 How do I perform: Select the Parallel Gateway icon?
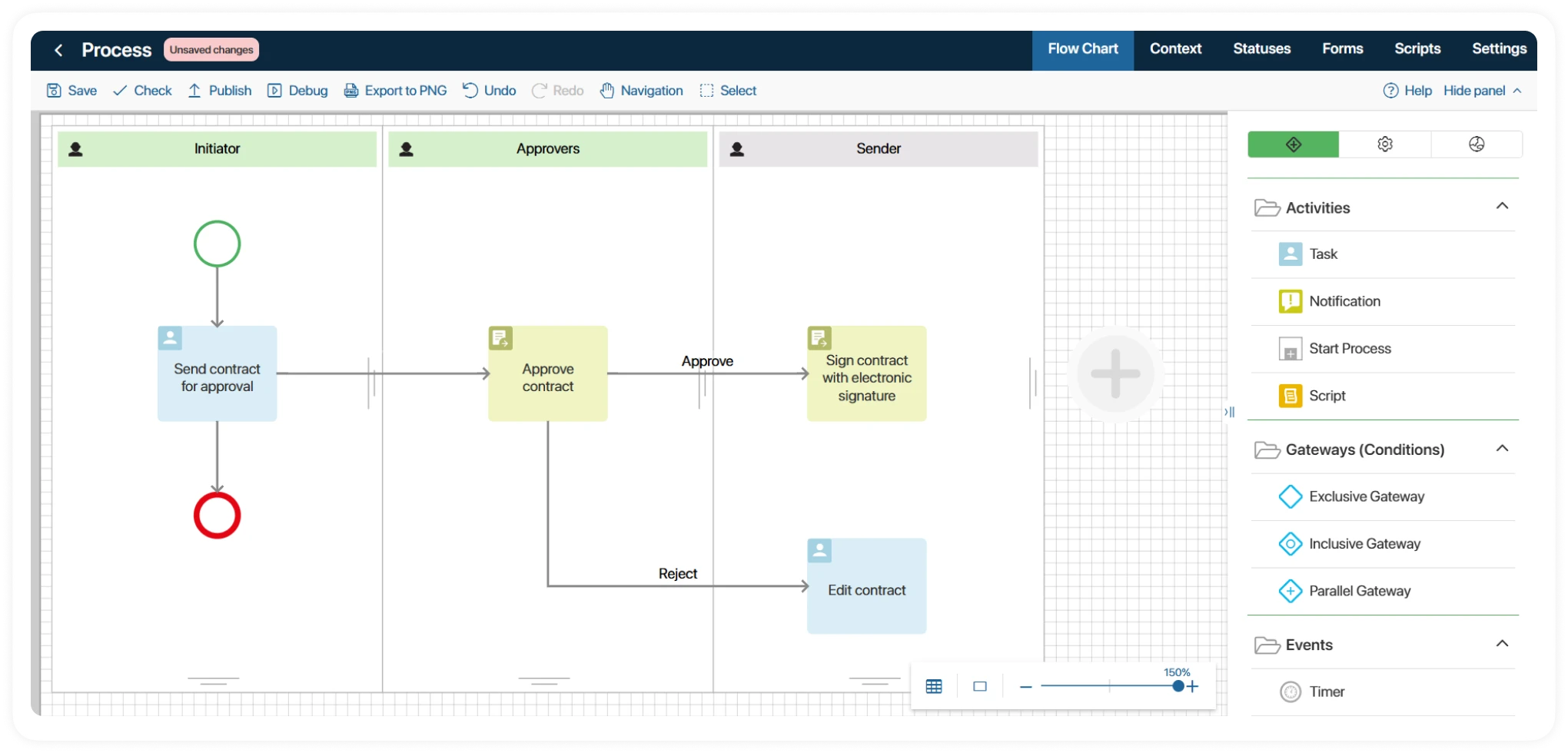pos(1290,591)
